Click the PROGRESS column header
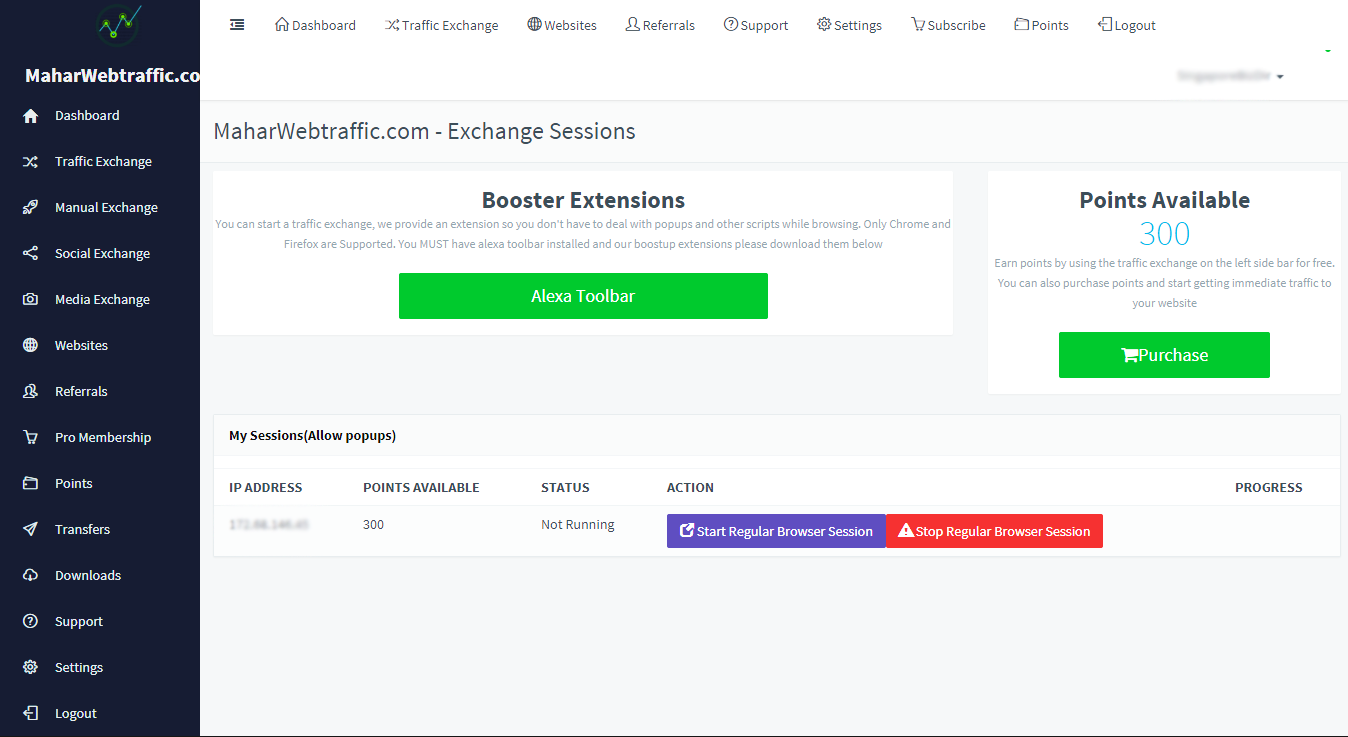This screenshot has width=1348, height=737. (x=1268, y=488)
